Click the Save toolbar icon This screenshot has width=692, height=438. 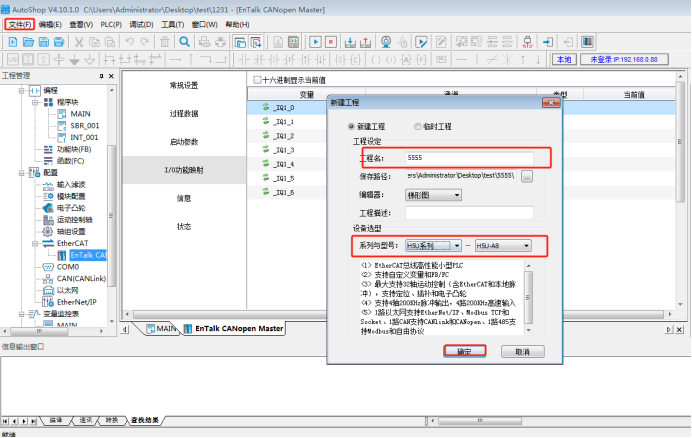click(x=44, y=42)
